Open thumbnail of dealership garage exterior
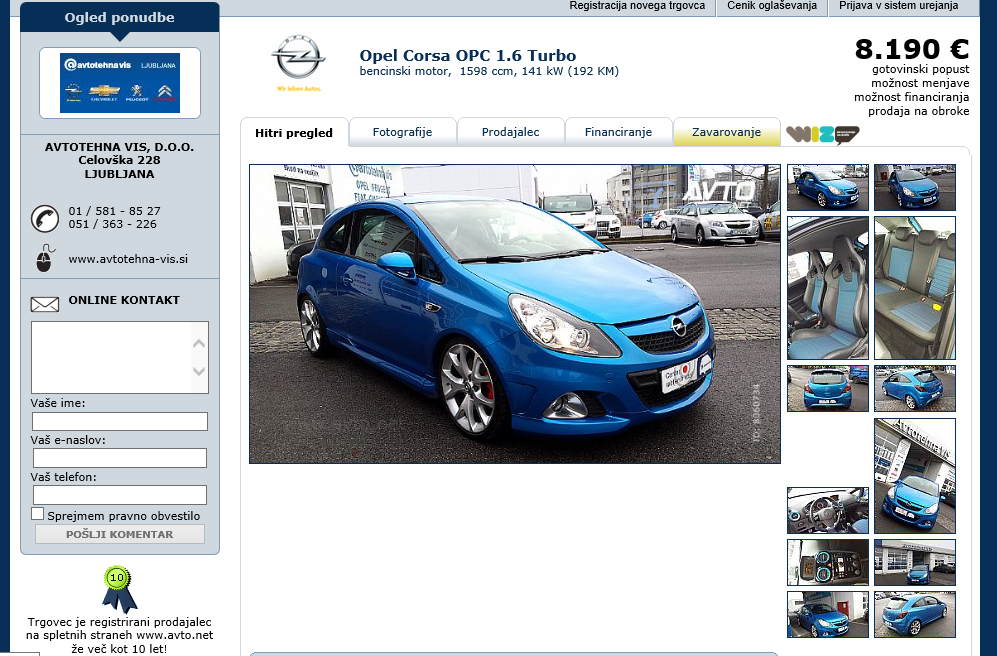The height and width of the screenshot is (656, 997). 914,563
